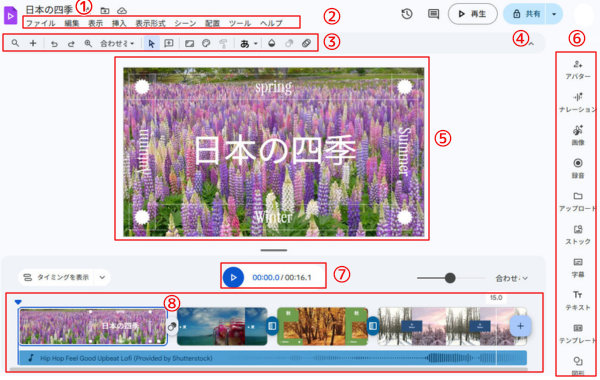Screen dimensions: 600x380
Task: Open the 表示形式 menu
Action: click(x=150, y=23)
